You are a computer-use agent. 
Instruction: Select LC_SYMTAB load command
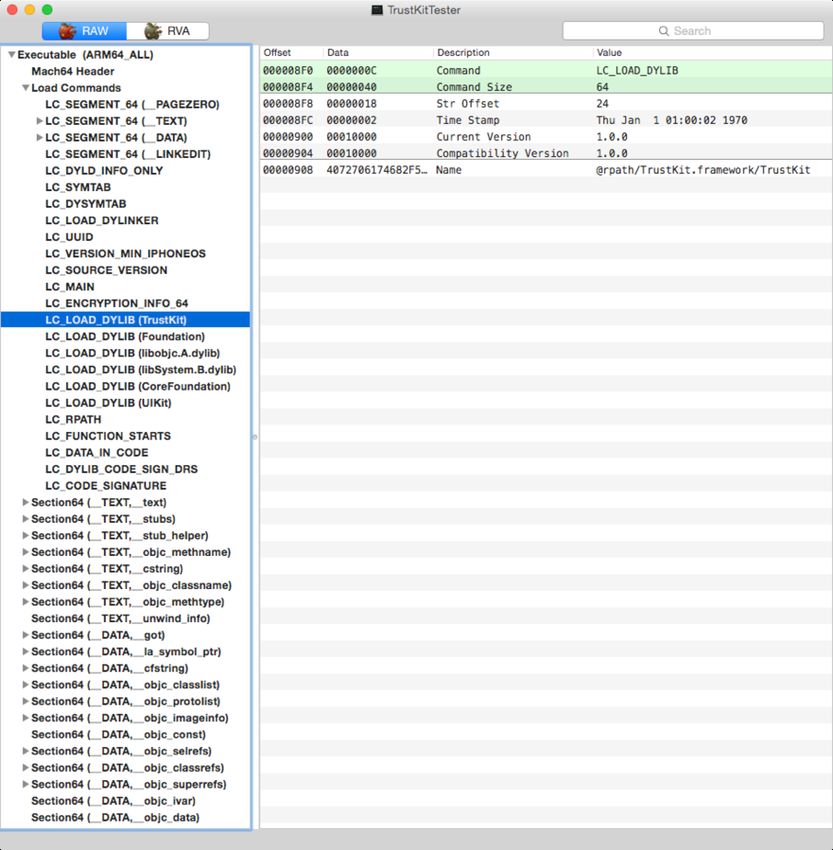click(x=78, y=188)
